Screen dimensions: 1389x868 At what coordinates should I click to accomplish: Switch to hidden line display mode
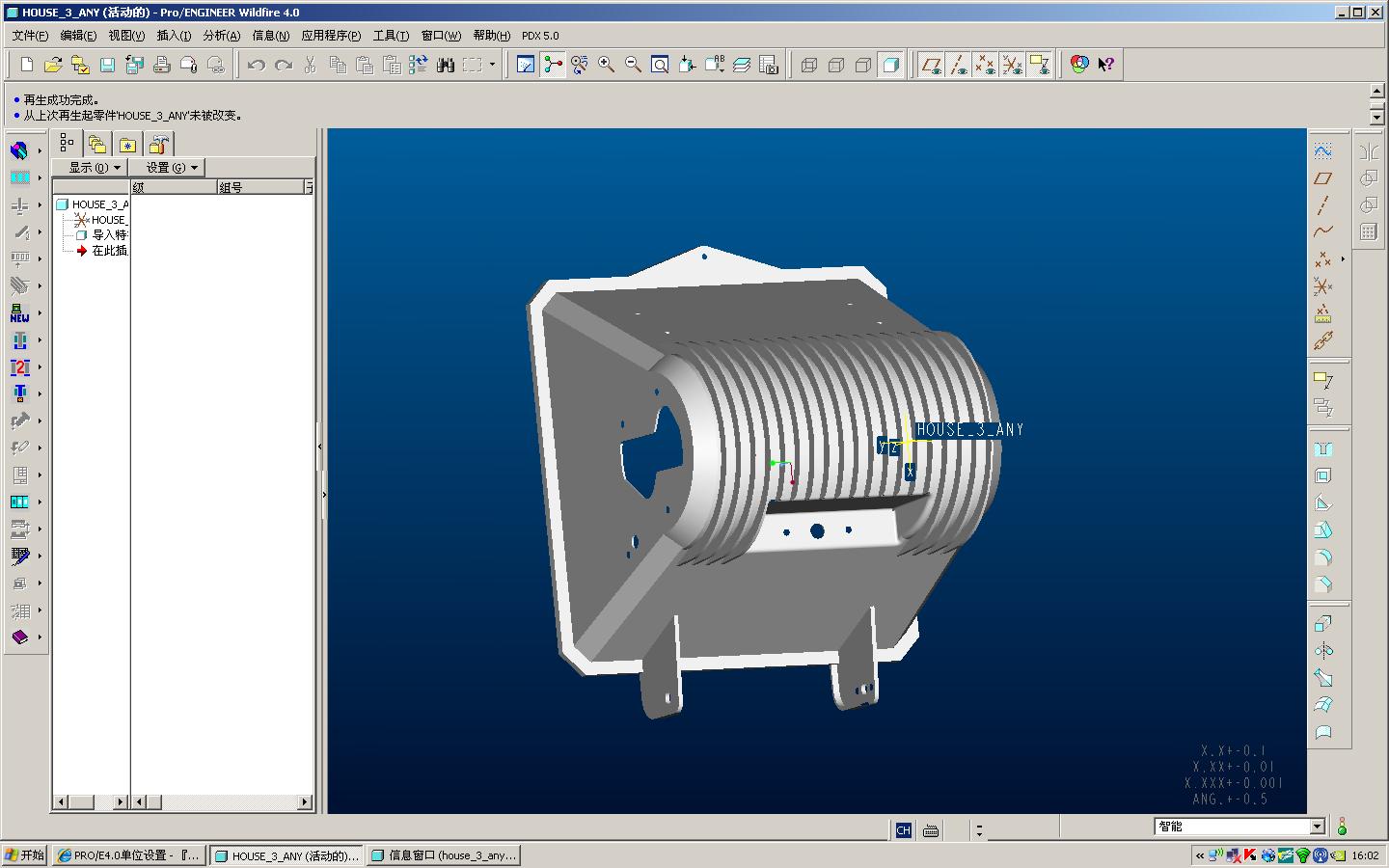(x=836, y=65)
